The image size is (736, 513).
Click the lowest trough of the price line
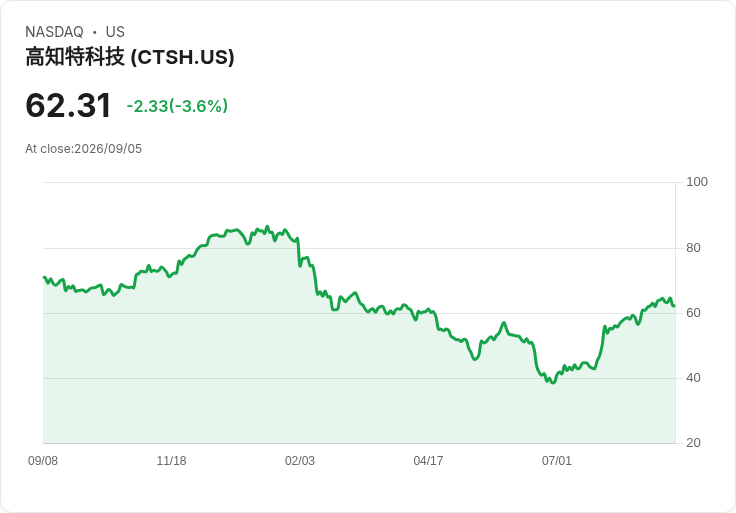tap(553, 383)
